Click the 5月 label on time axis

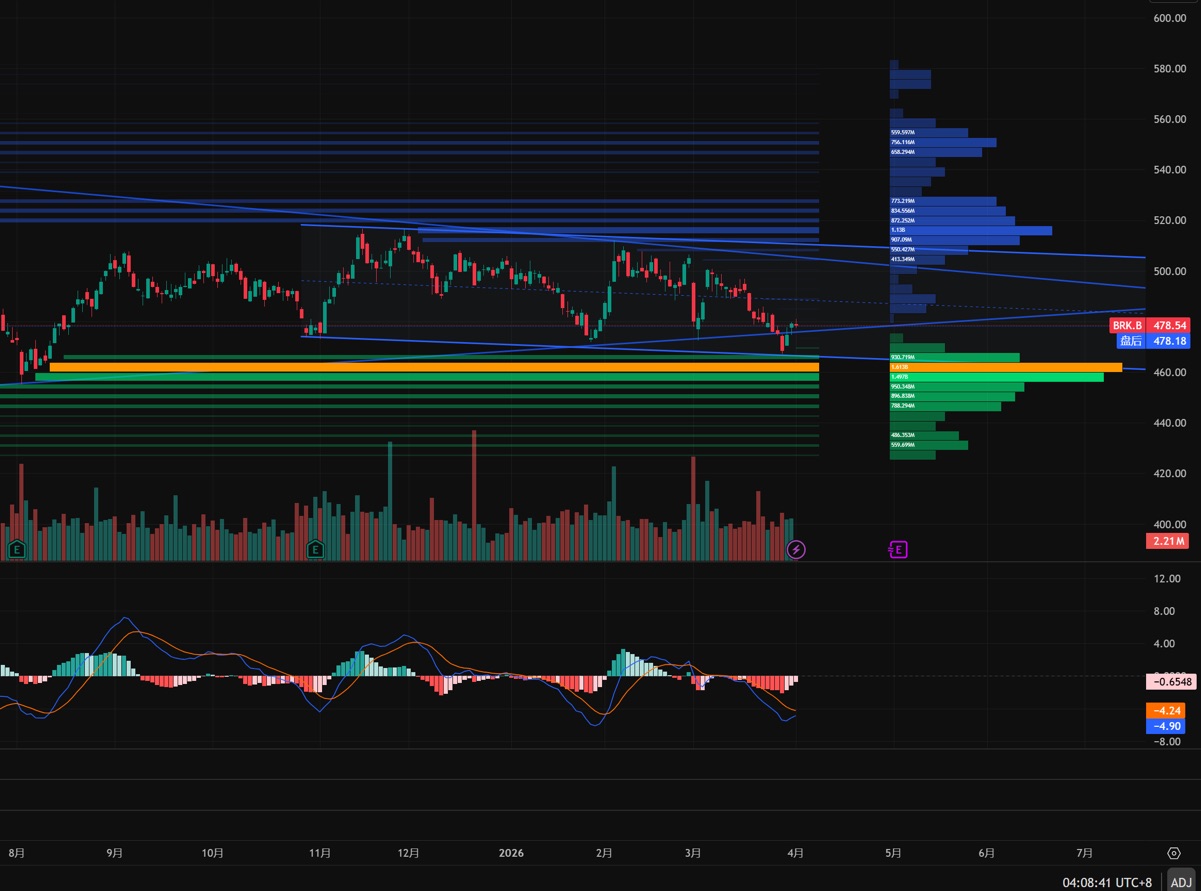(x=893, y=853)
